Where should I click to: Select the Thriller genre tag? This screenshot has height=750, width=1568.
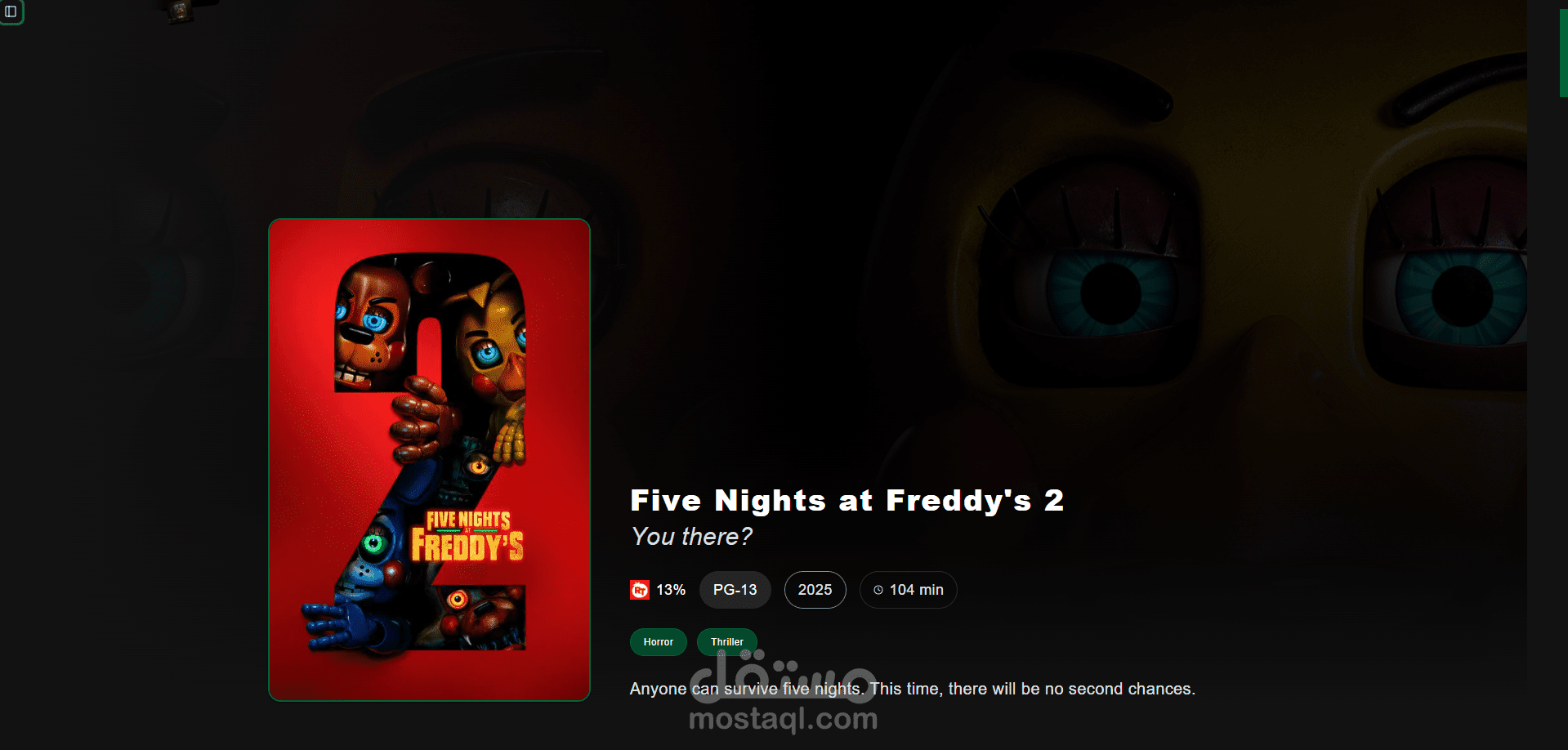[x=727, y=642]
